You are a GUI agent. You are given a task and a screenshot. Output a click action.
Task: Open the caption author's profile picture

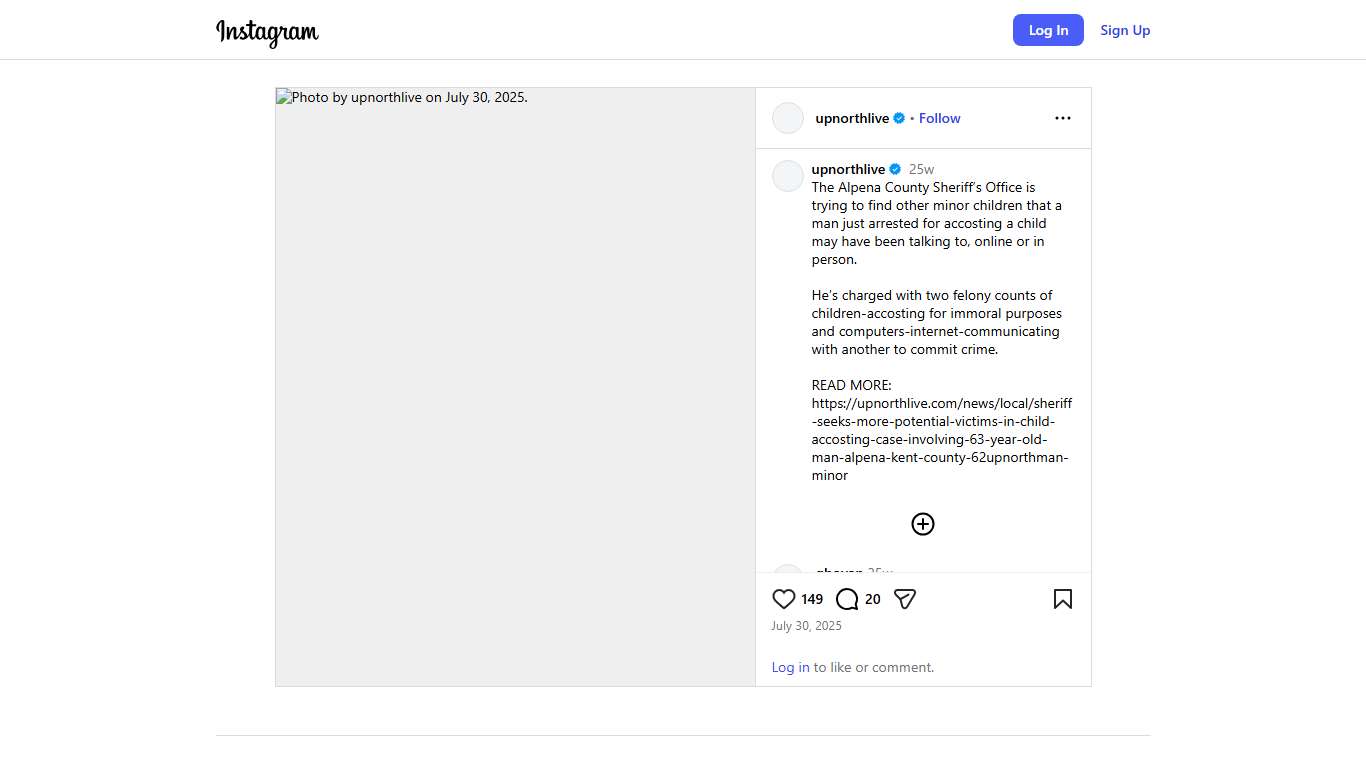[788, 176]
